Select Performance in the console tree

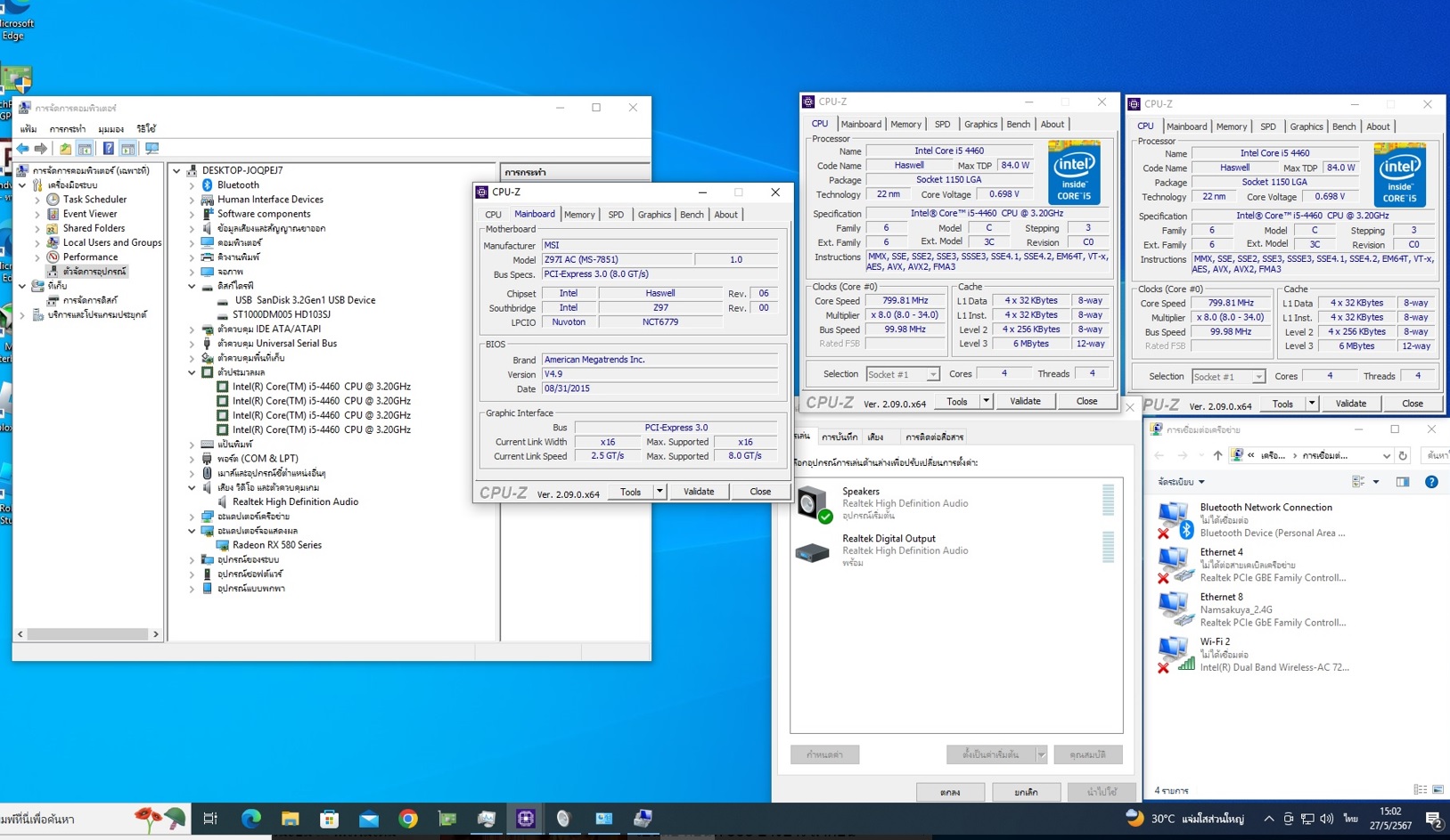click(90, 257)
